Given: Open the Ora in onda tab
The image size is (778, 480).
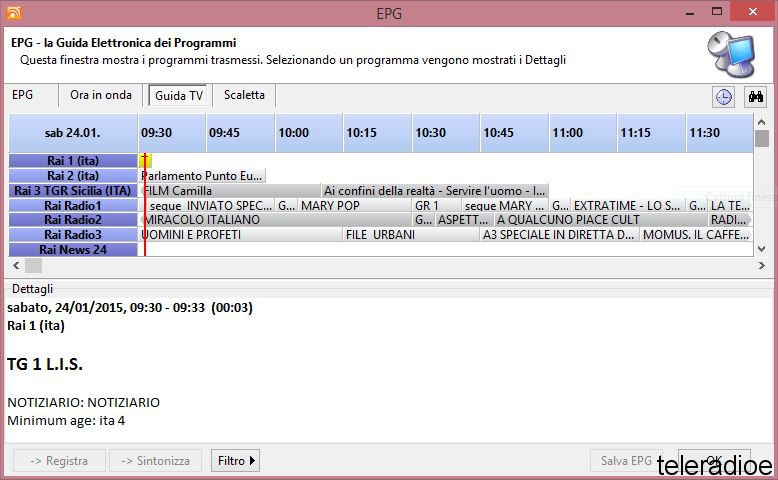Looking at the screenshot, I should (101, 95).
